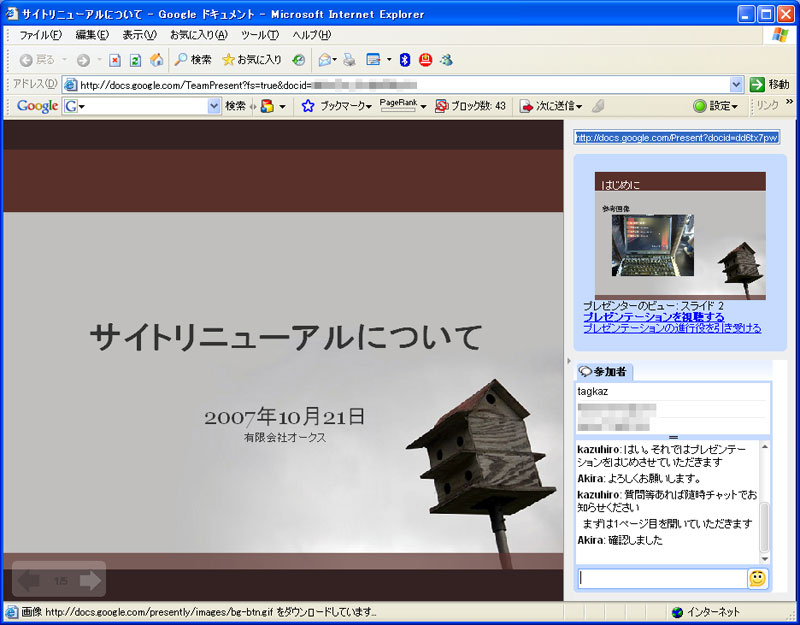Go to the Home page icon
The width and height of the screenshot is (800, 625).
click(x=156, y=60)
